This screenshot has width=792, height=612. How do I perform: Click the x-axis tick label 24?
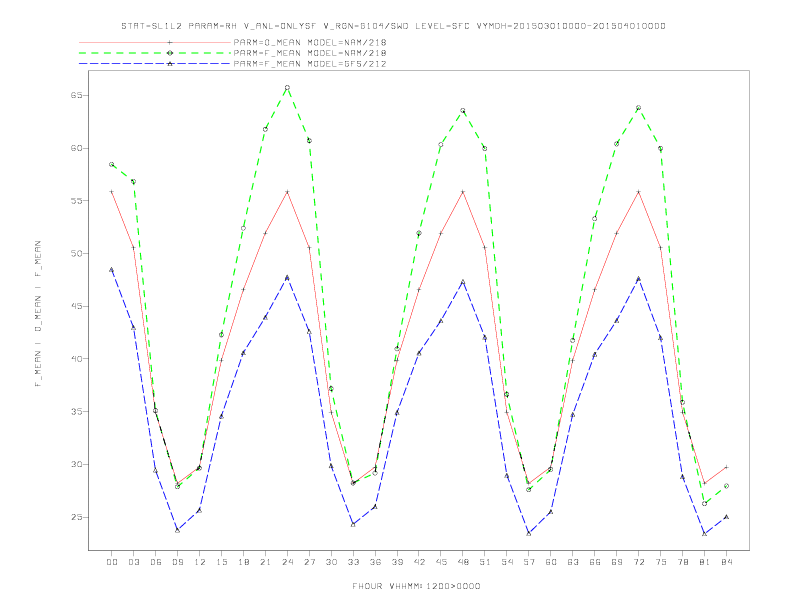[x=287, y=562]
